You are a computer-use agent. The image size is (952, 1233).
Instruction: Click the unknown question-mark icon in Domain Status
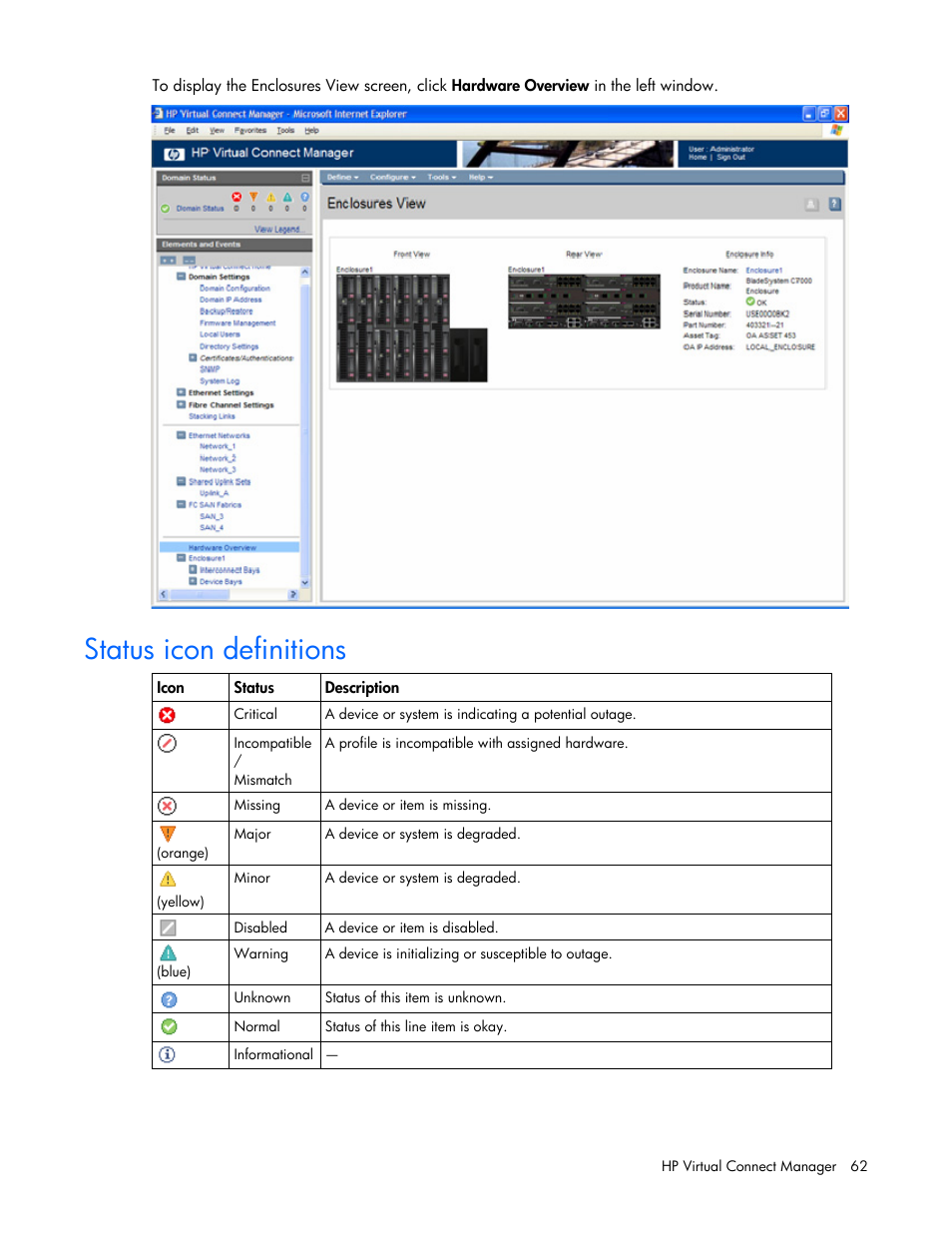[x=304, y=197]
